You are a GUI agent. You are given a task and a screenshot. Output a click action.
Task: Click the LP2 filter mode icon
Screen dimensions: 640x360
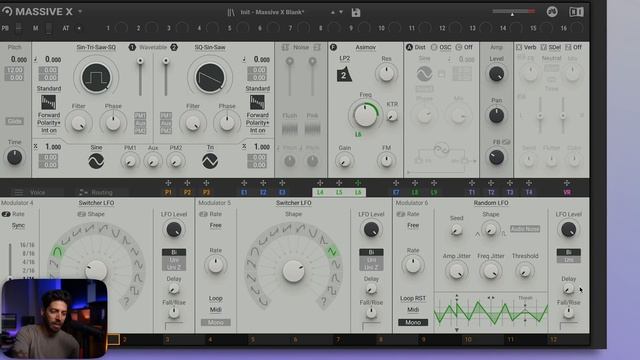[344, 75]
